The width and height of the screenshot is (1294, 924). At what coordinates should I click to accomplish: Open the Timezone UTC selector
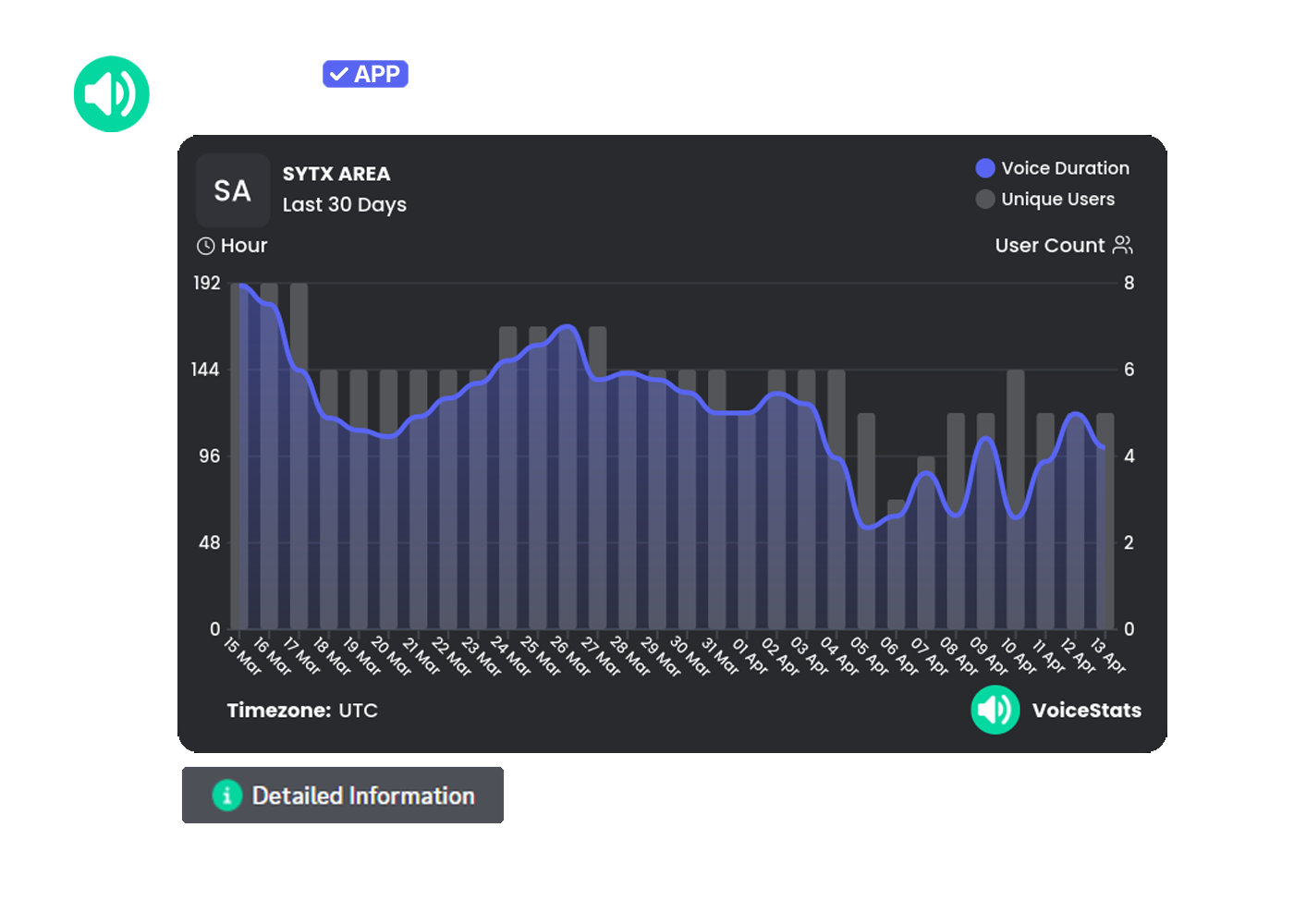(x=303, y=710)
